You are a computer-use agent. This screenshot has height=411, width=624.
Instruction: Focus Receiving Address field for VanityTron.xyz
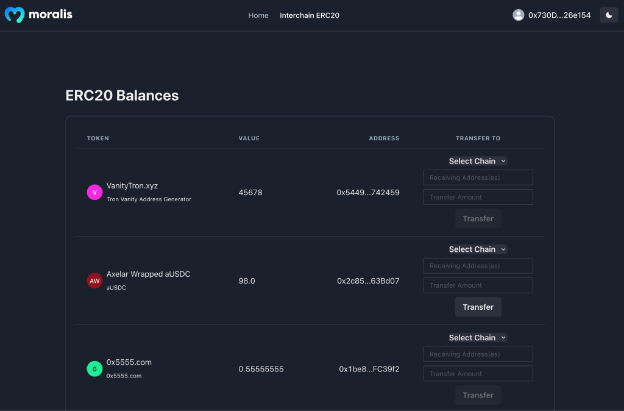pos(477,177)
